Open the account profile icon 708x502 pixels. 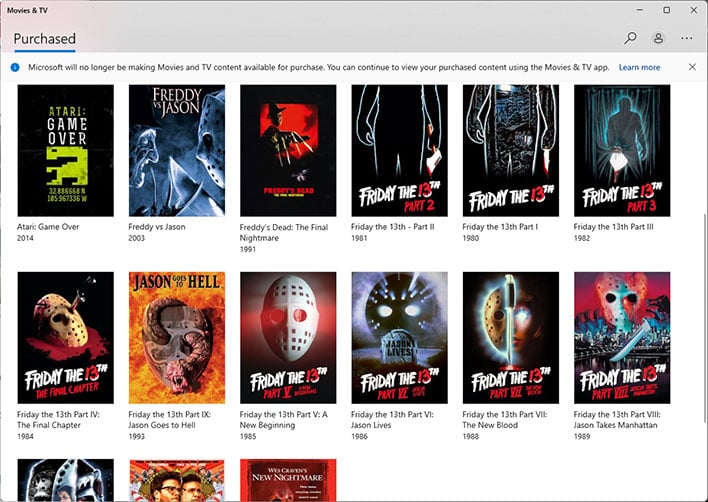pyautogui.click(x=658, y=38)
